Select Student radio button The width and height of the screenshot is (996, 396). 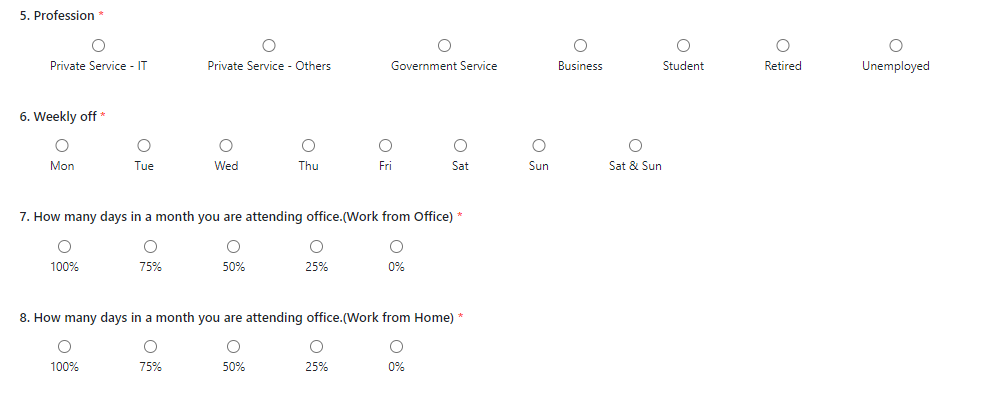683,46
